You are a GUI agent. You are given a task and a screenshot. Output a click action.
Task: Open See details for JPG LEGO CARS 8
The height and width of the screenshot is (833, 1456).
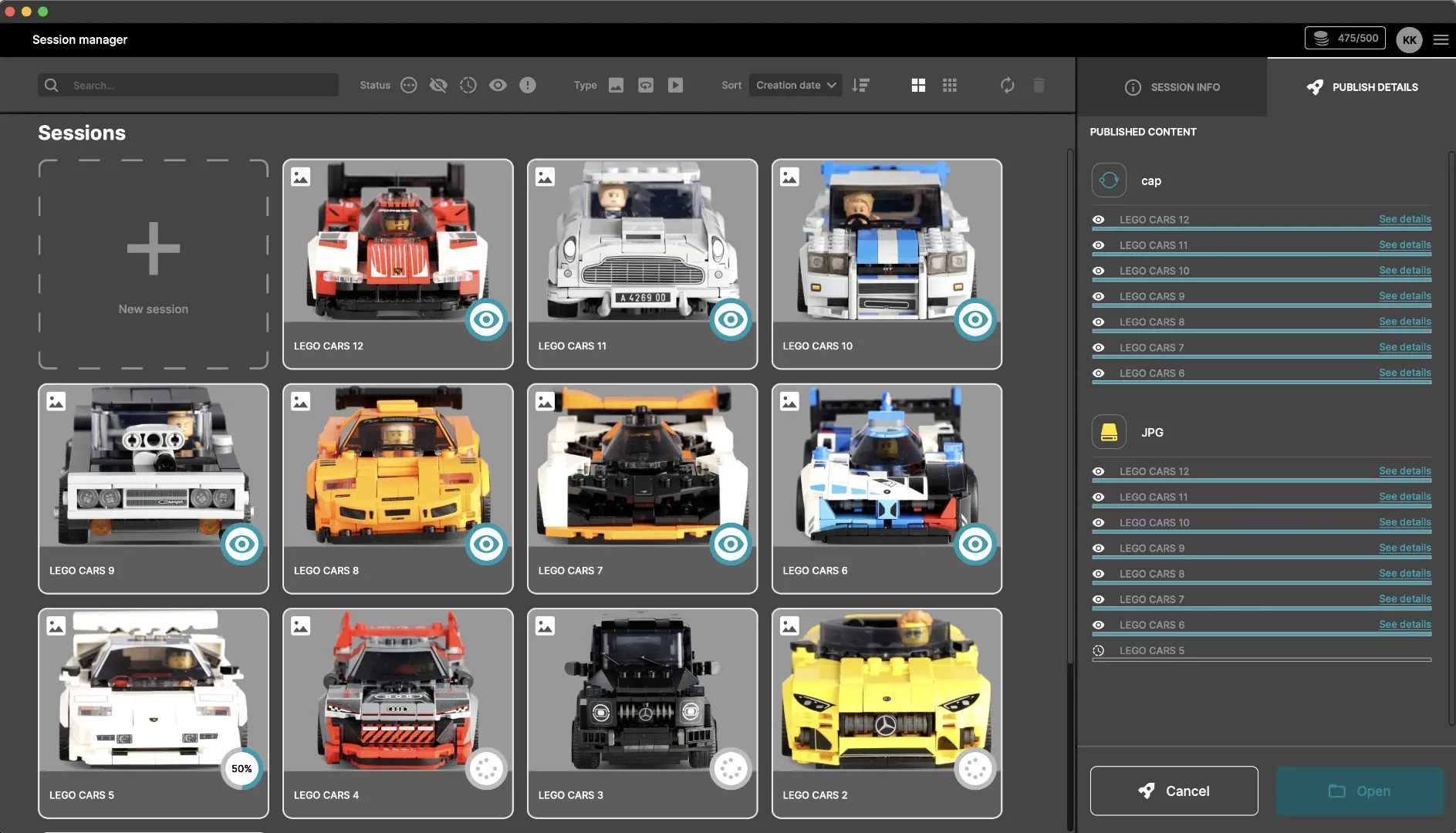[x=1404, y=573]
